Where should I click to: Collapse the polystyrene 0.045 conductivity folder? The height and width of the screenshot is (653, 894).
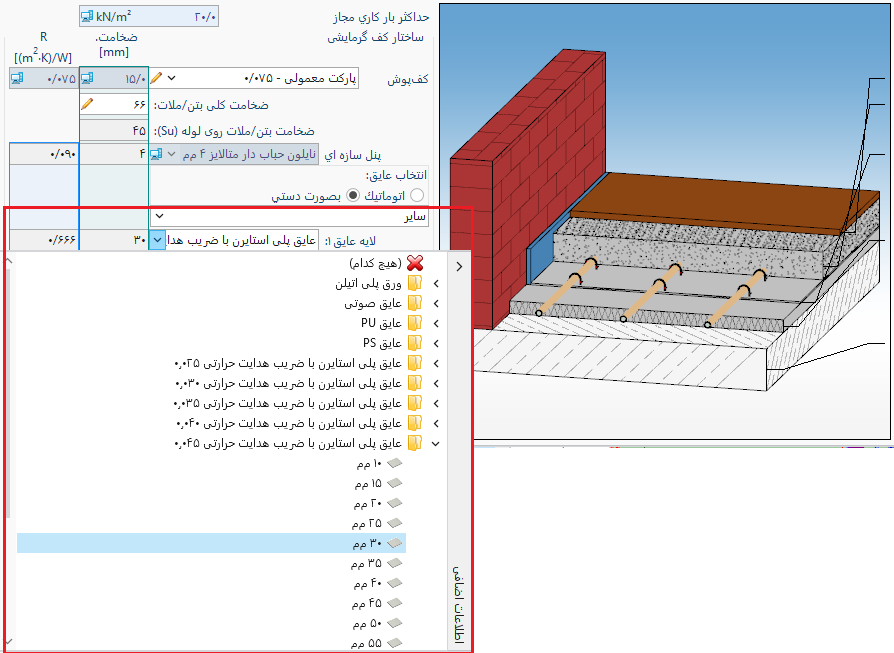[436, 442]
